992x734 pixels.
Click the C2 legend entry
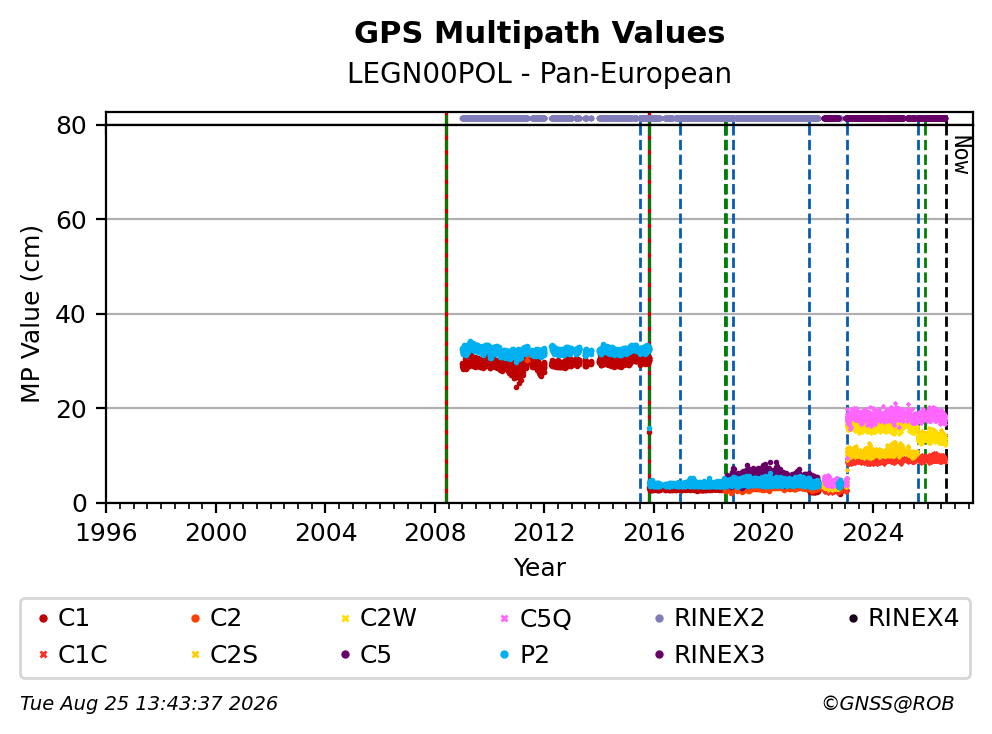click(x=216, y=618)
